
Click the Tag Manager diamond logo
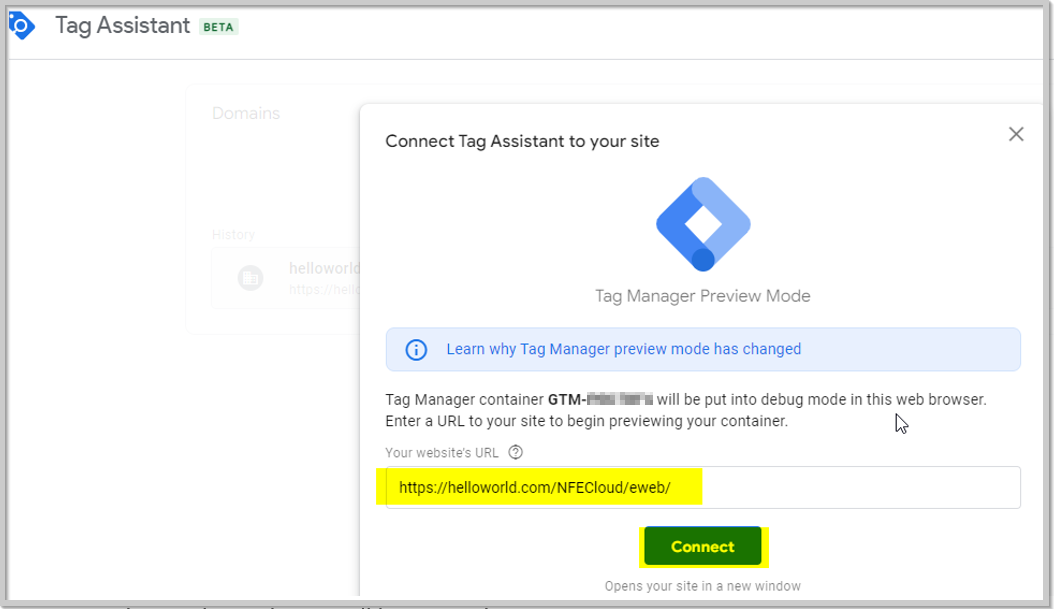703,225
